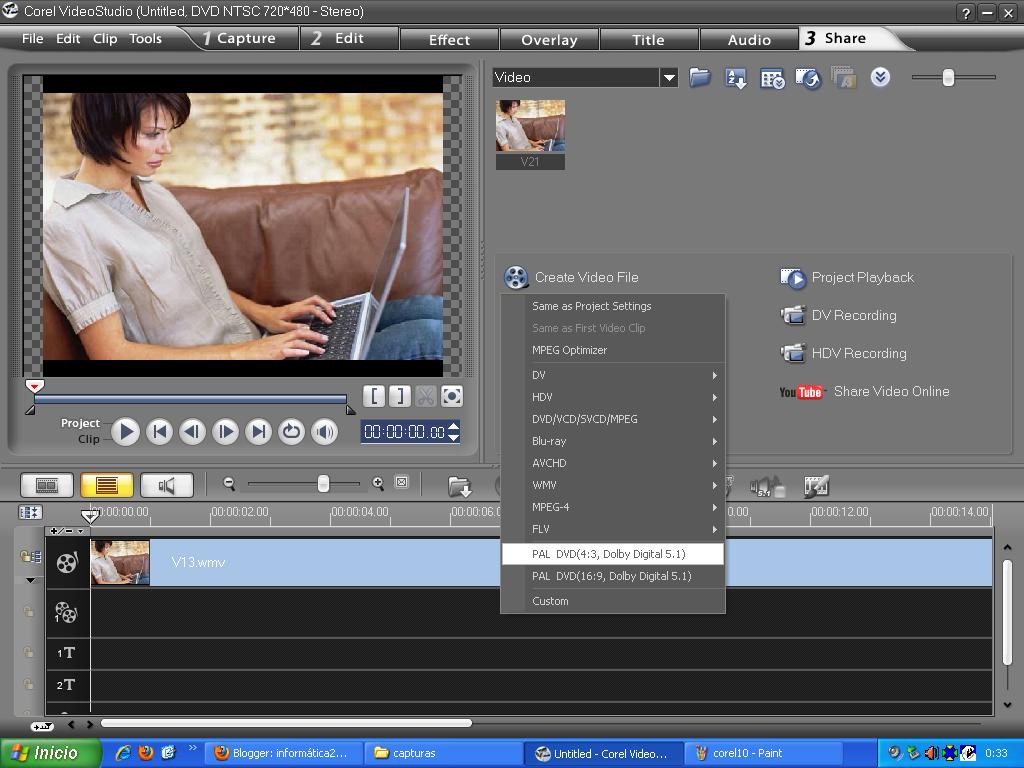Image resolution: width=1024 pixels, height=768 pixels.
Task: Choose Custom output format
Action: (613, 601)
